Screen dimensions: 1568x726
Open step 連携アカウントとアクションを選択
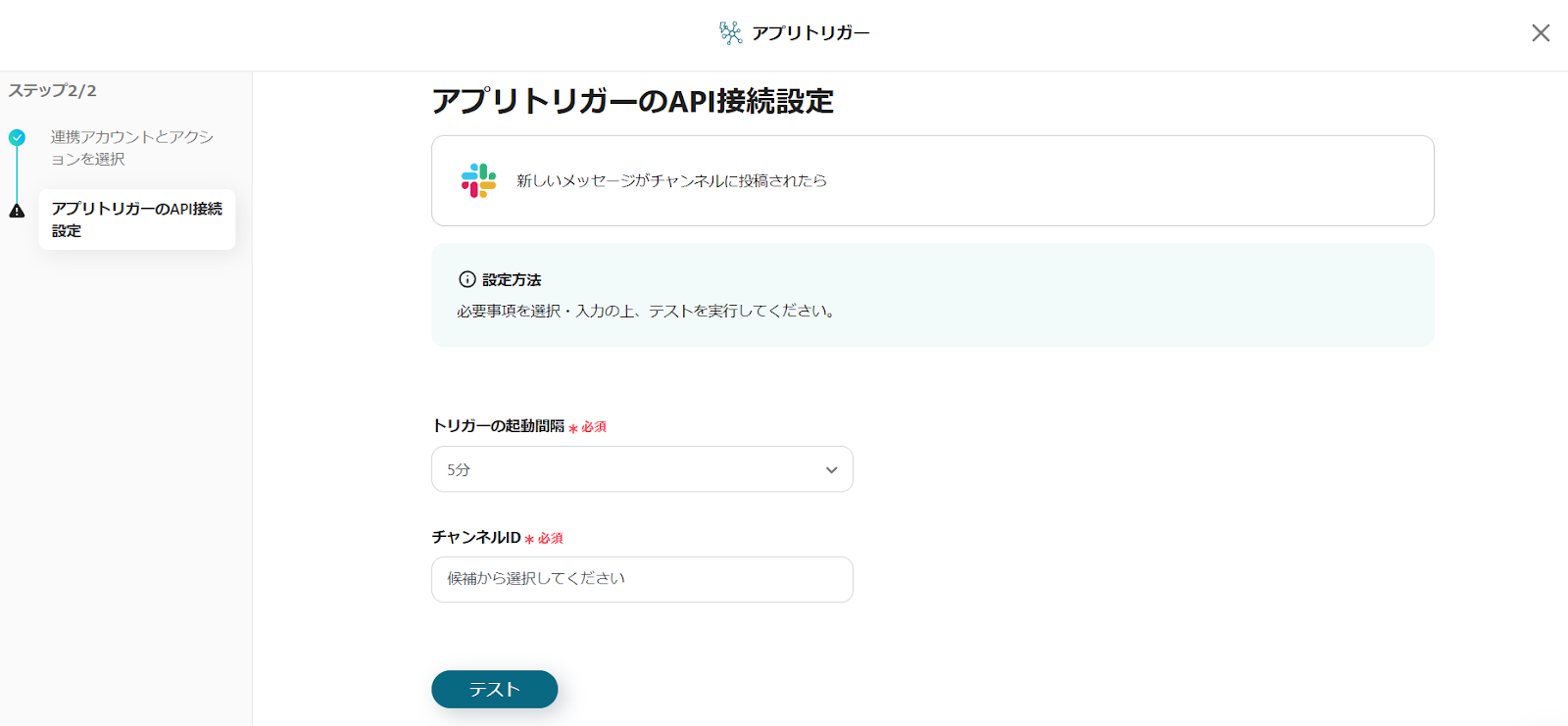(131, 148)
